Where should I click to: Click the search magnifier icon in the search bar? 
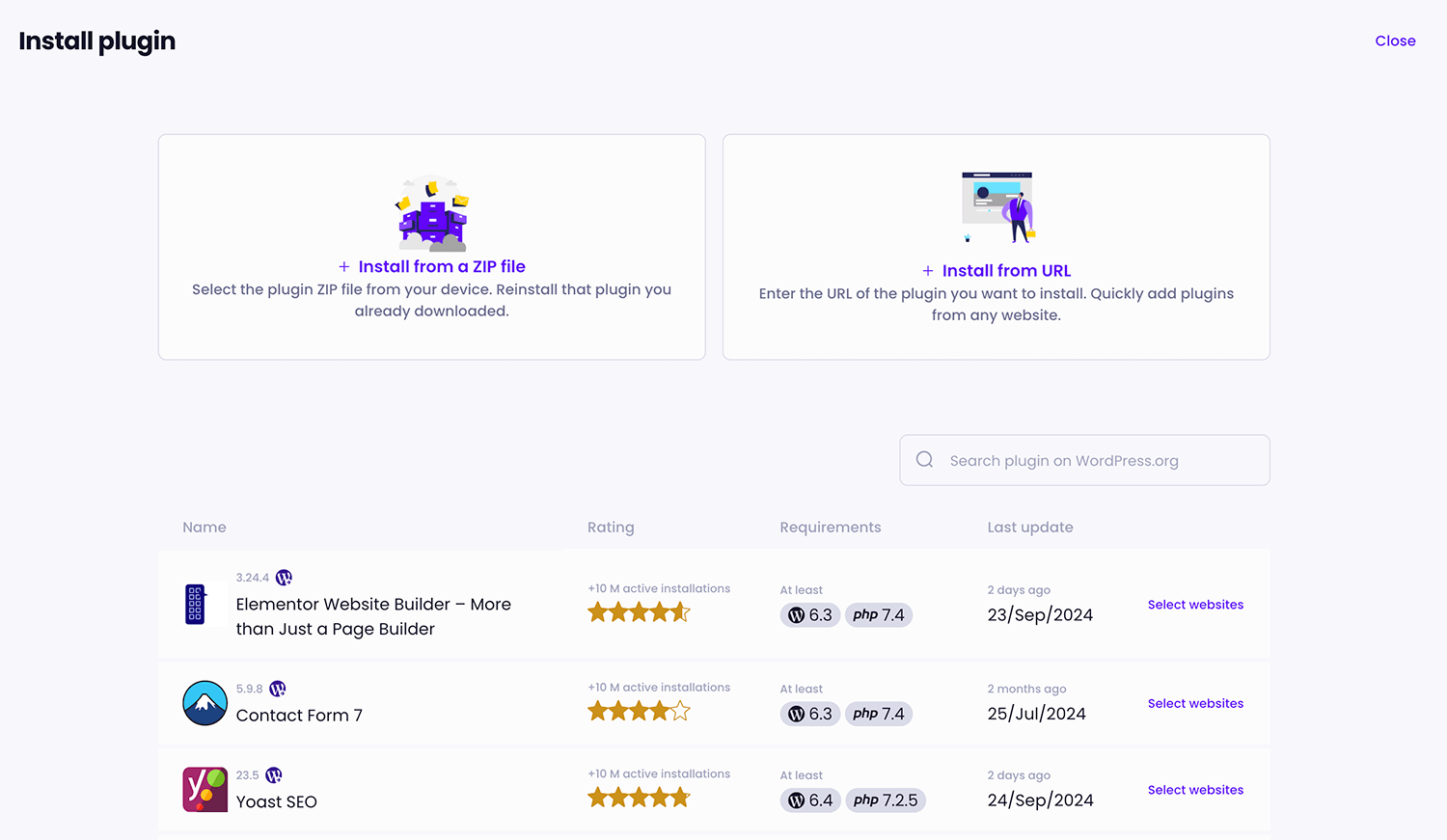tap(924, 460)
